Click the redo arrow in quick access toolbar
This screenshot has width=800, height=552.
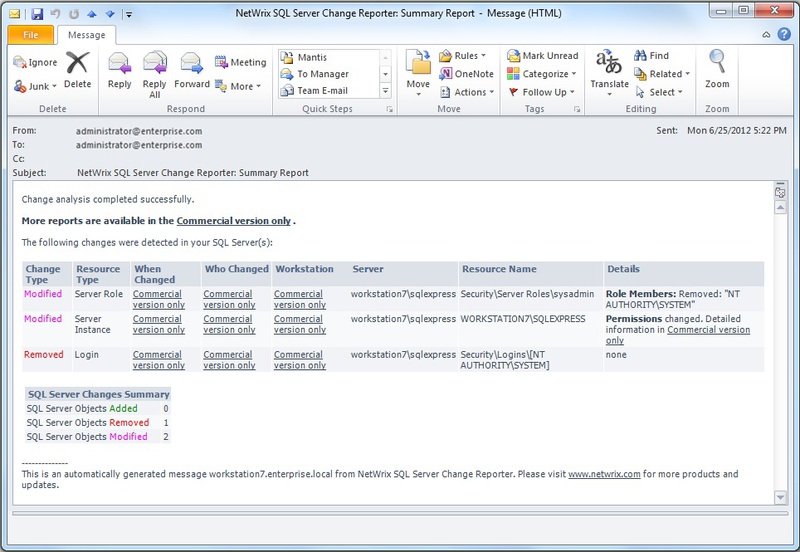coord(74,14)
